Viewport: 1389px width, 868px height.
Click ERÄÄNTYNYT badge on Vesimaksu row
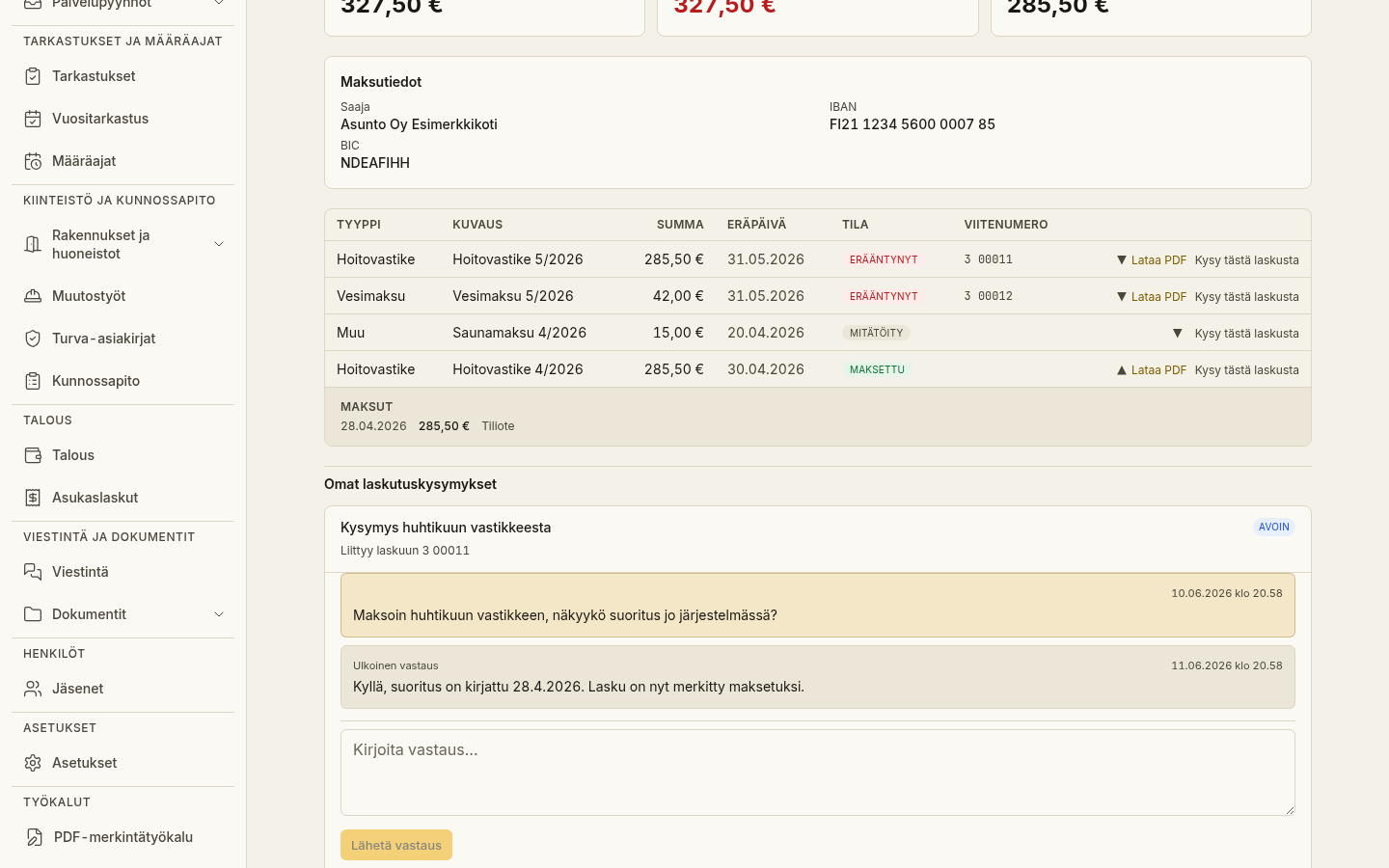[x=884, y=296]
